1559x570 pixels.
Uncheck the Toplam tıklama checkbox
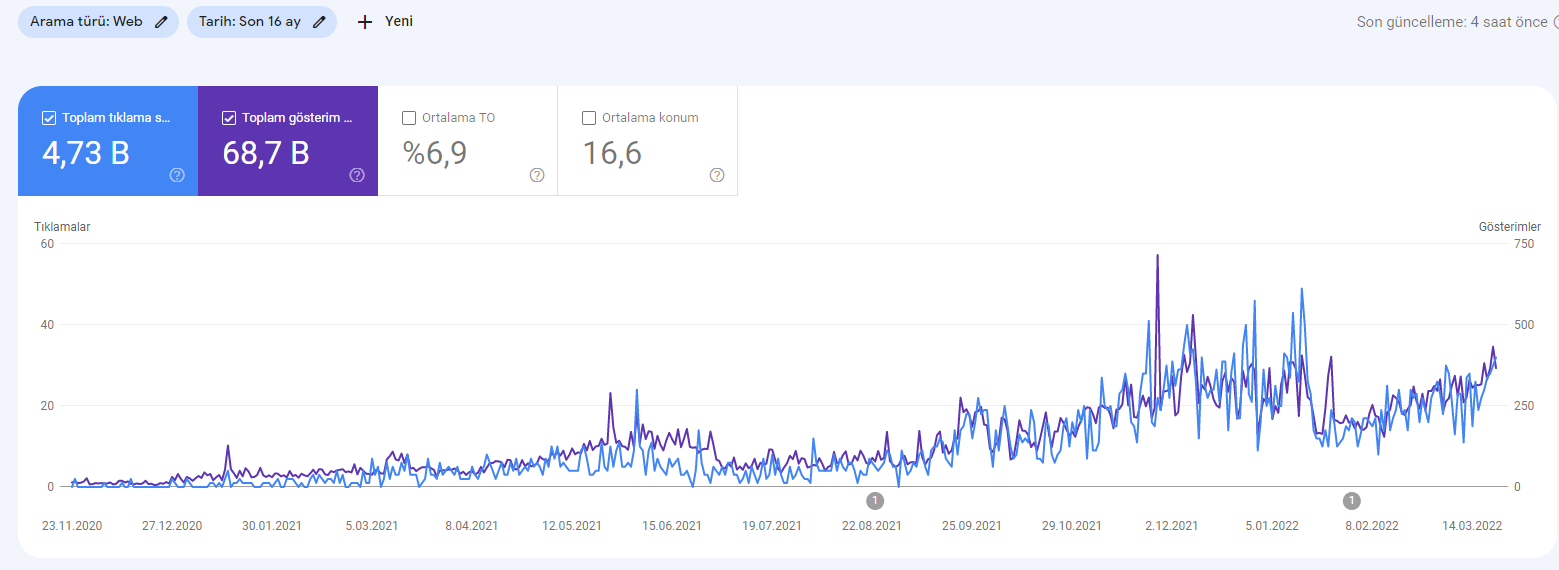coord(49,118)
